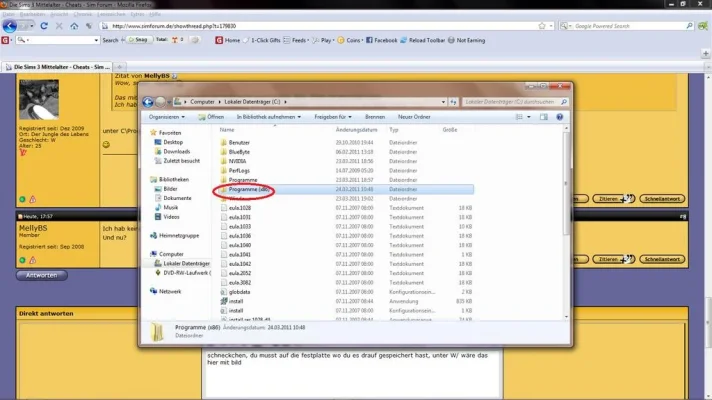Image resolution: width=712 pixels, height=400 pixels.
Task: Click the Explorer file list vertical scrollbar
Action: coord(566,222)
